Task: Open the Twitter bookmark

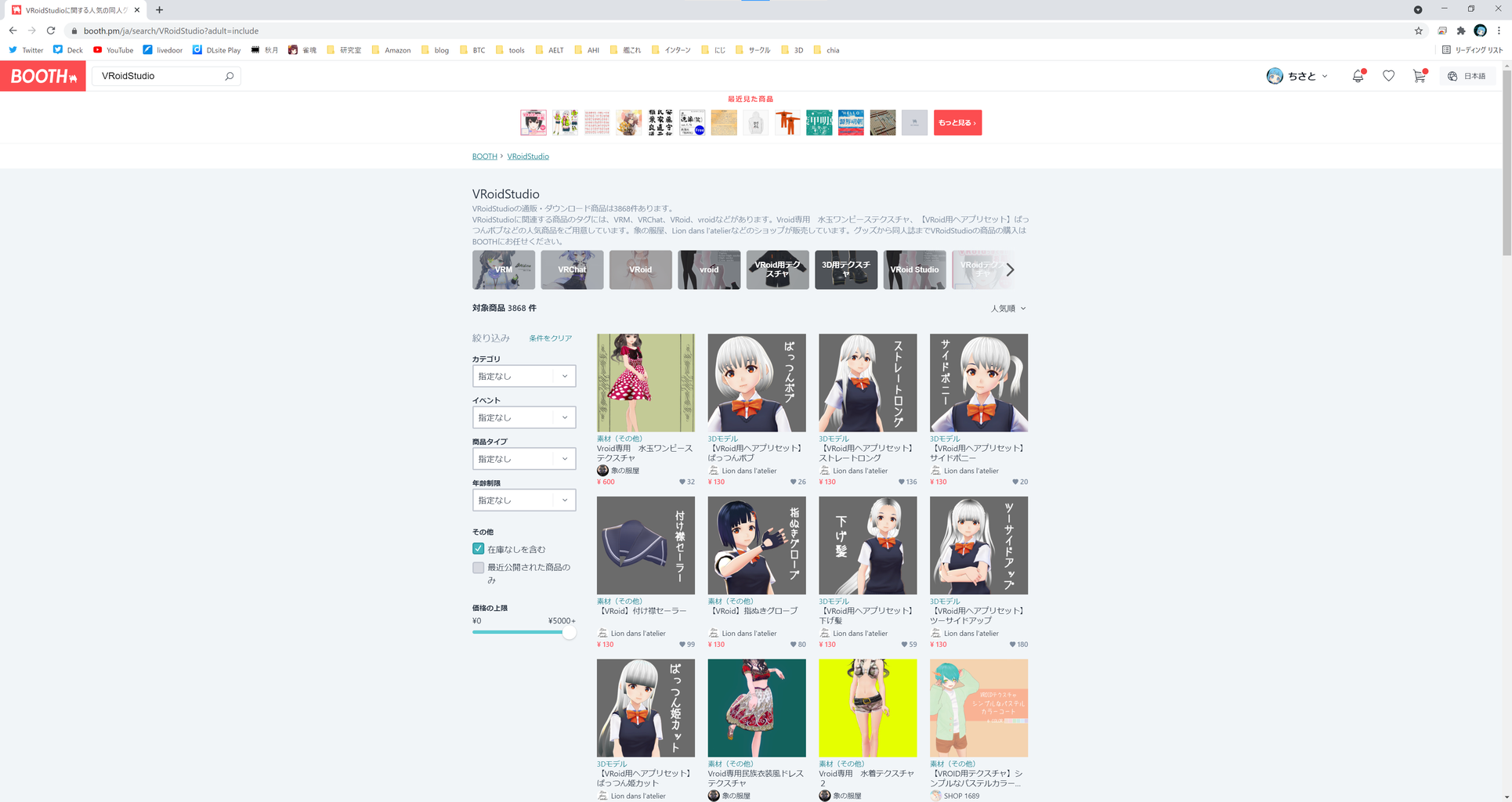Action: [x=26, y=50]
